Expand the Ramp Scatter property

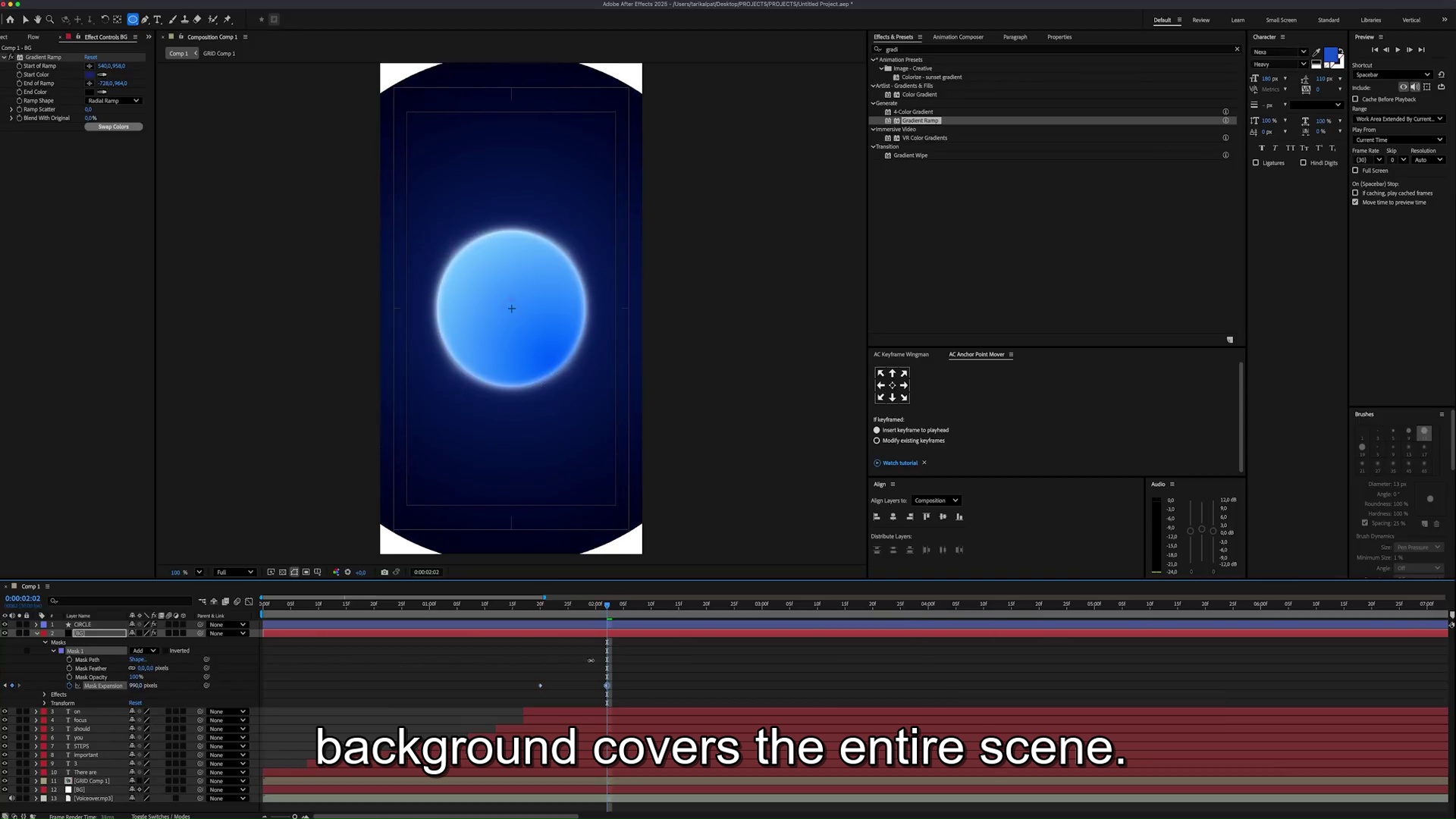pos(11,110)
